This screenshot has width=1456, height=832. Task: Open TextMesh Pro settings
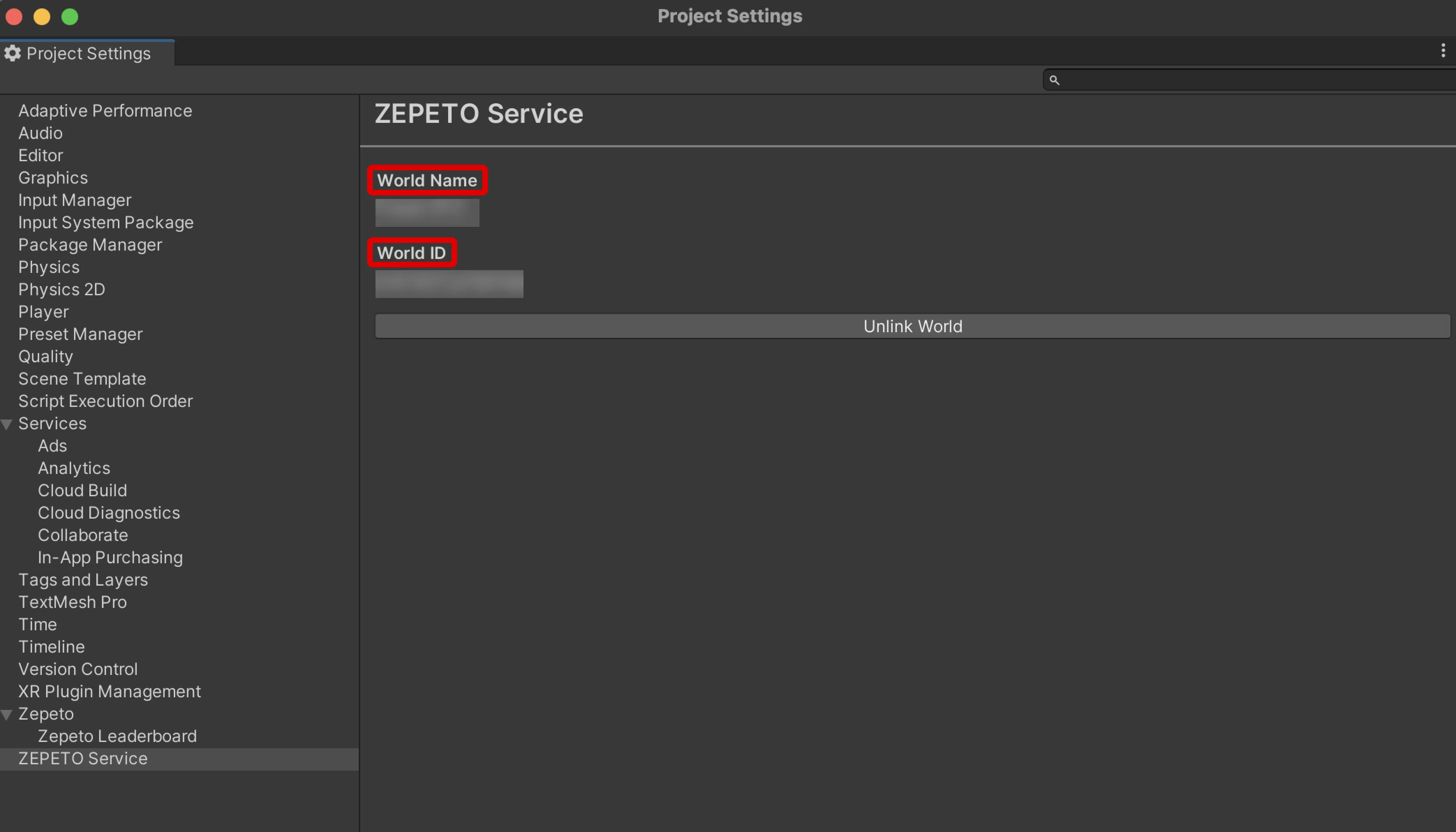click(x=73, y=602)
